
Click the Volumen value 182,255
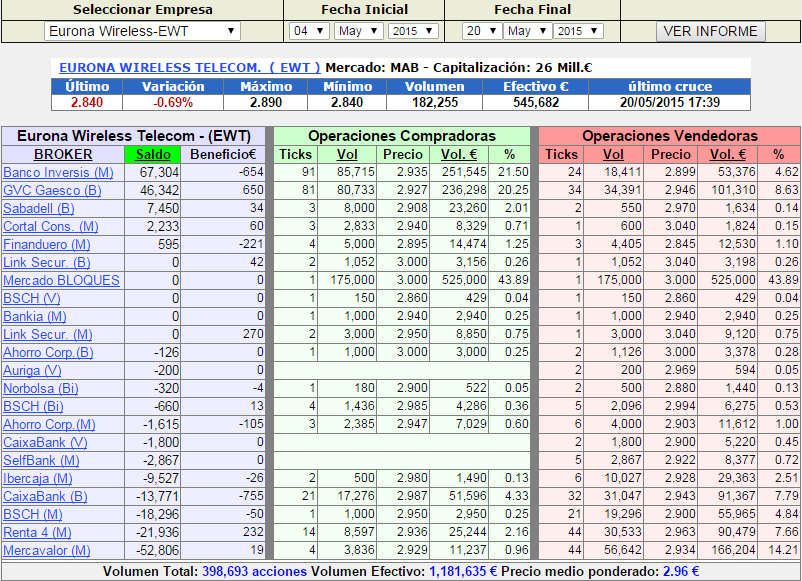435,102
